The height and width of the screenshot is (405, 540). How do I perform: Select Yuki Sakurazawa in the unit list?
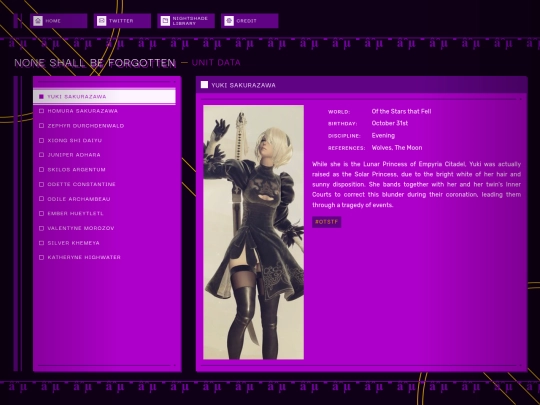click(104, 96)
